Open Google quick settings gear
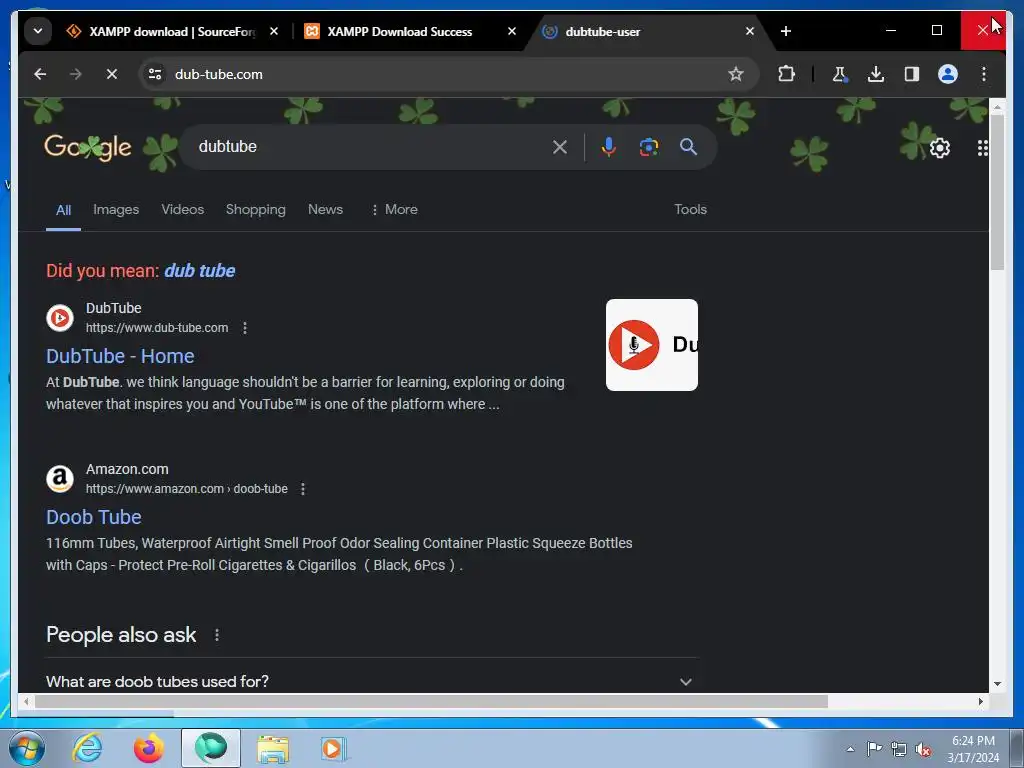The image size is (1024, 768). click(940, 148)
